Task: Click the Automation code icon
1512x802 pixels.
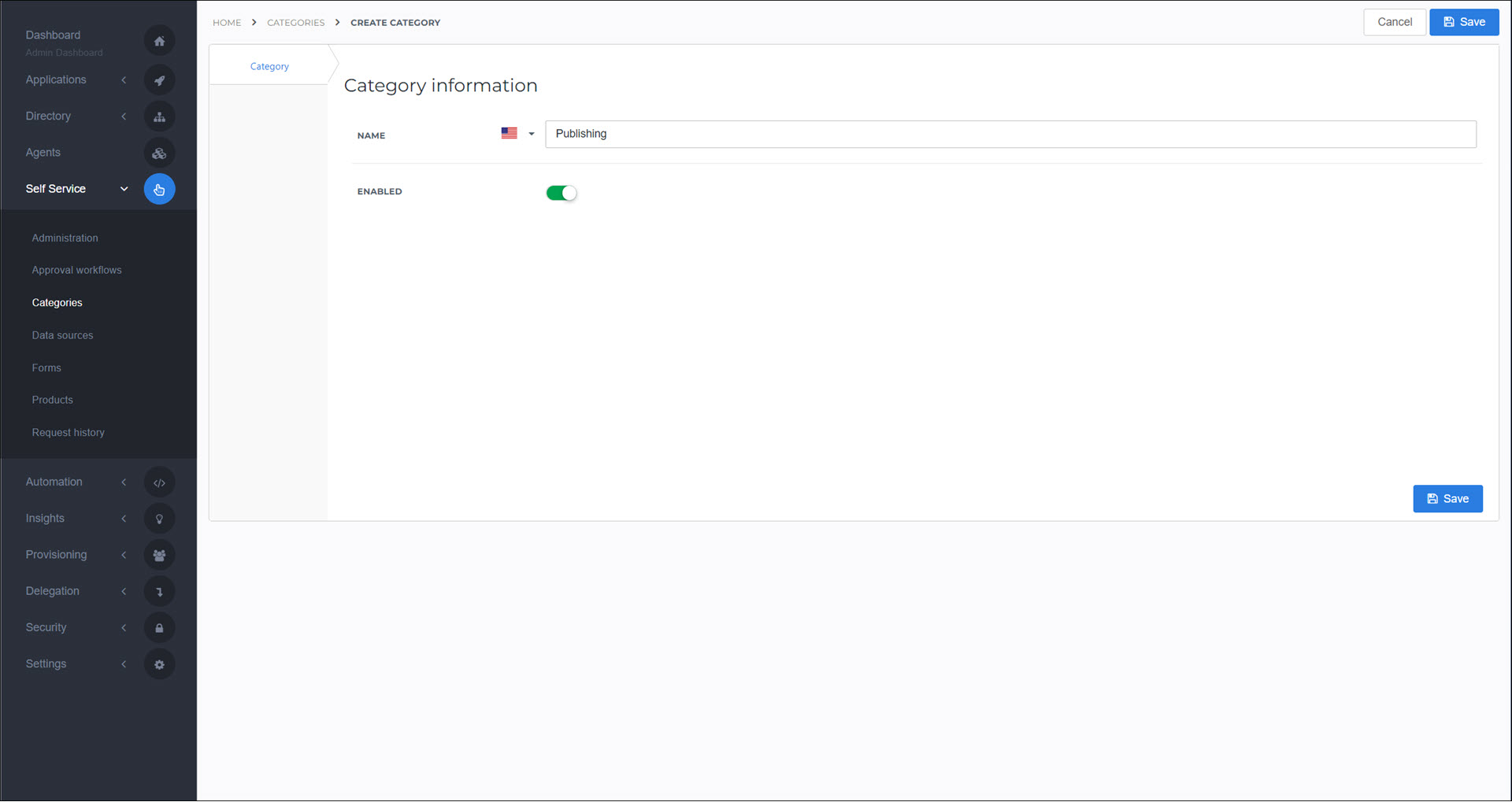Action: click(159, 482)
